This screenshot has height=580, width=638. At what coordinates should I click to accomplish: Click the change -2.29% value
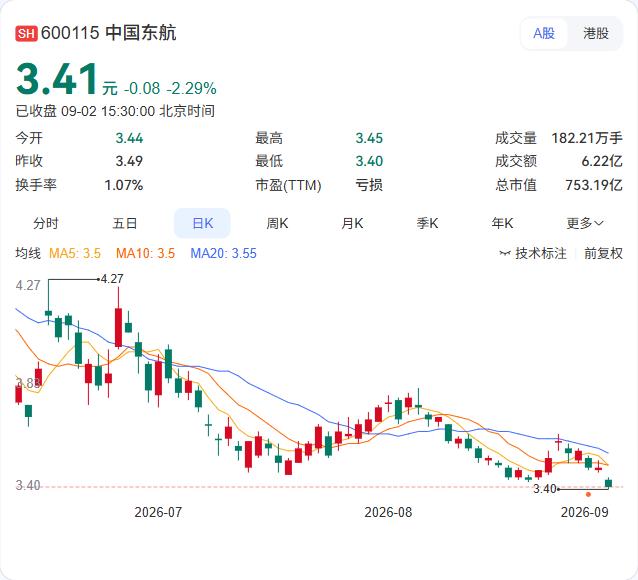click(192, 88)
